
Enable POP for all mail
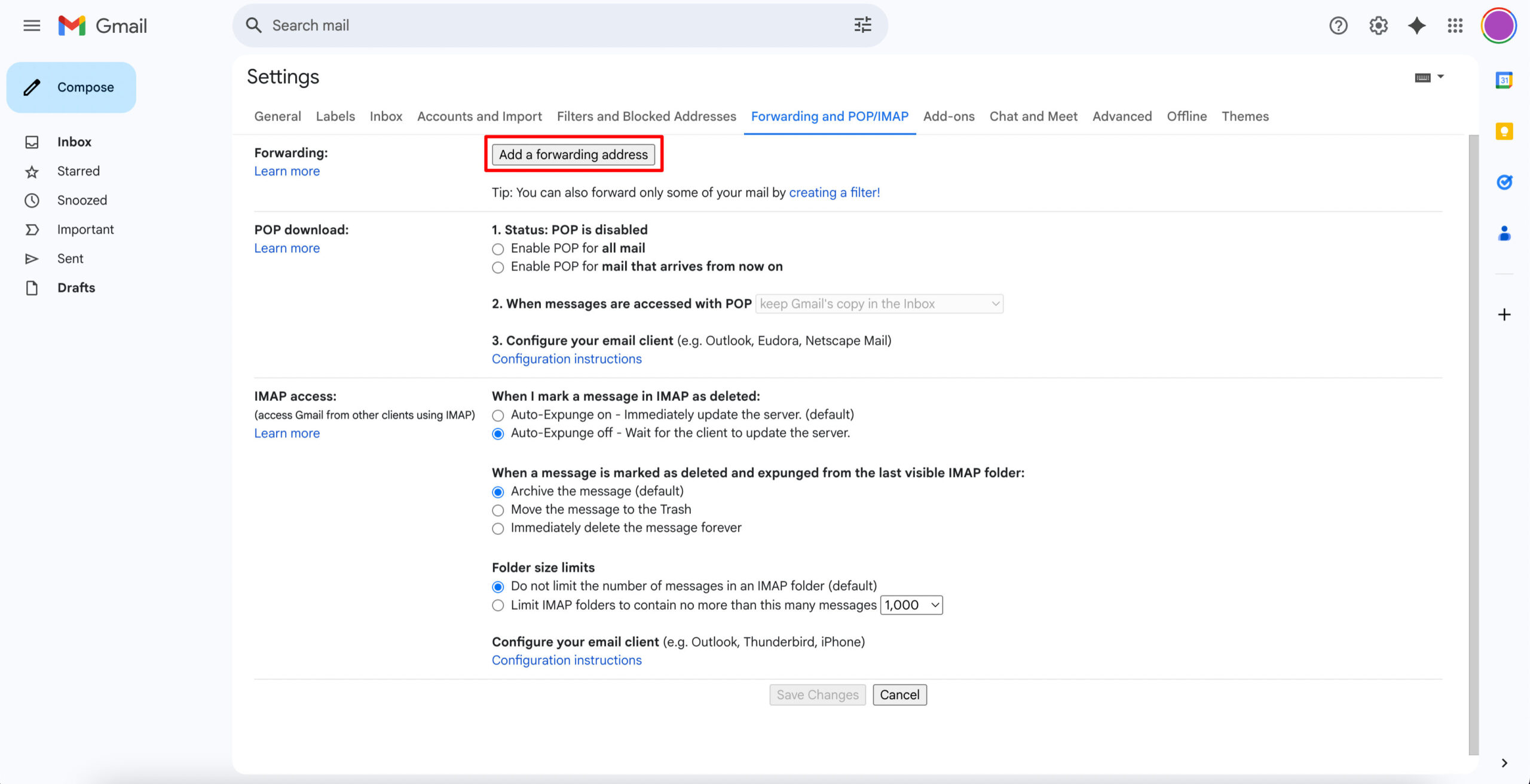tap(498, 249)
